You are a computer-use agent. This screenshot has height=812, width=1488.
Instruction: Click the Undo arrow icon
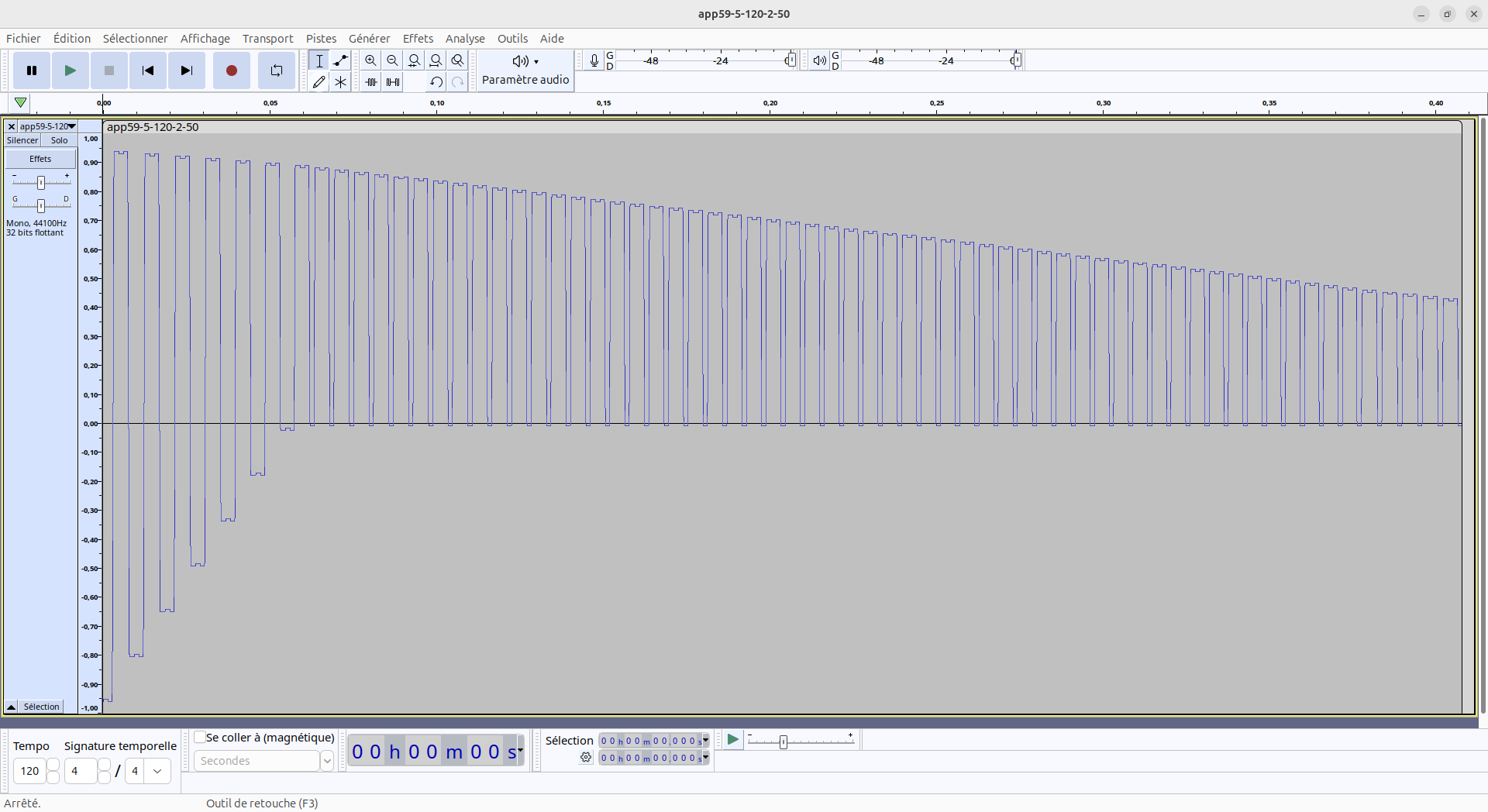pos(436,82)
